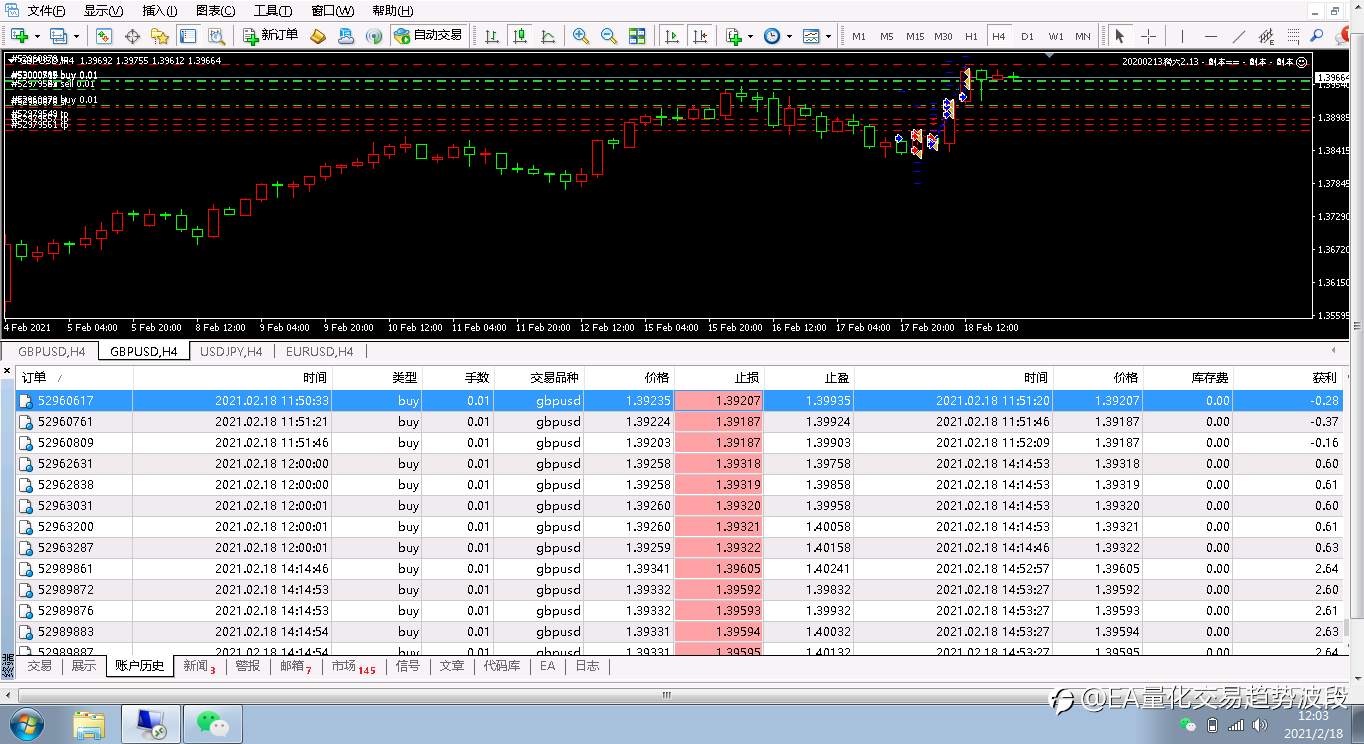This screenshot has width=1364, height=744.
Task: Select the M1 timeframe
Action: click(859, 36)
